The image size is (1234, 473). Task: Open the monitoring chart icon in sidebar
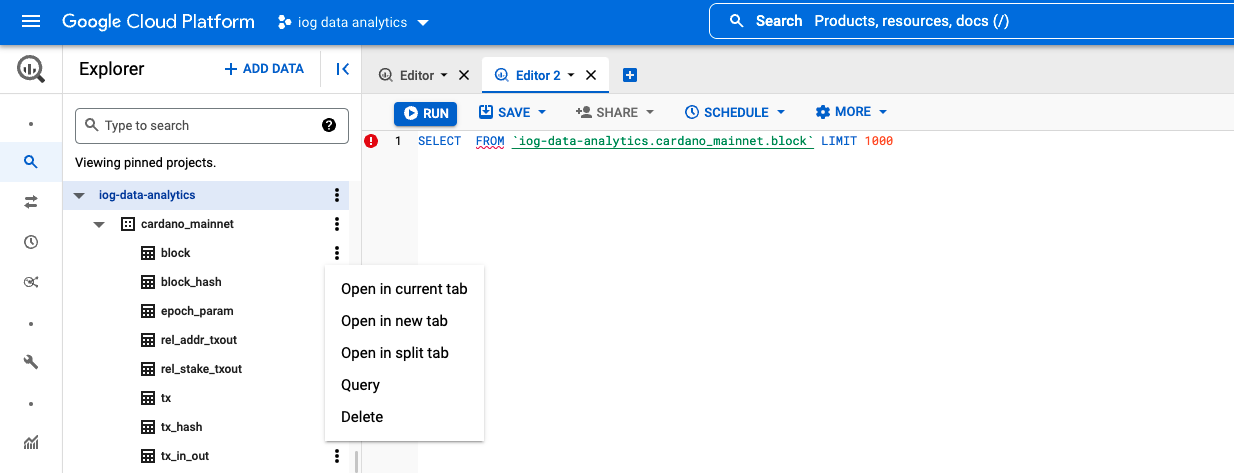point(31,442)
